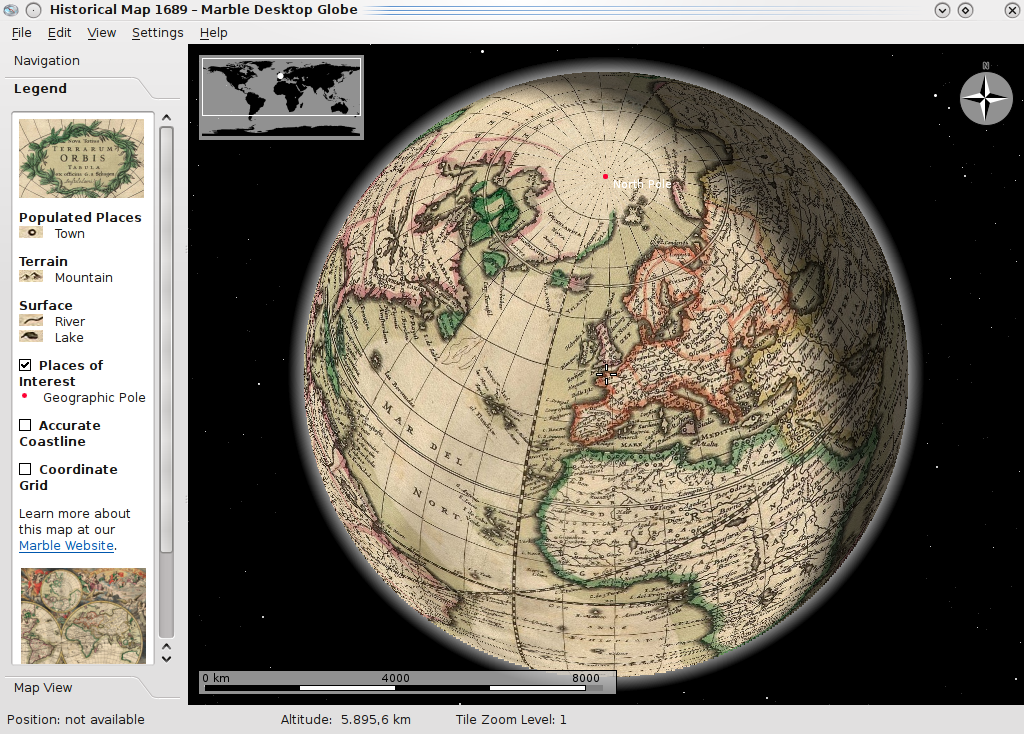Click the distance scale bar
Image resolution: width=1024 pixels, height=734 pixels.
[x=407, y=682]
